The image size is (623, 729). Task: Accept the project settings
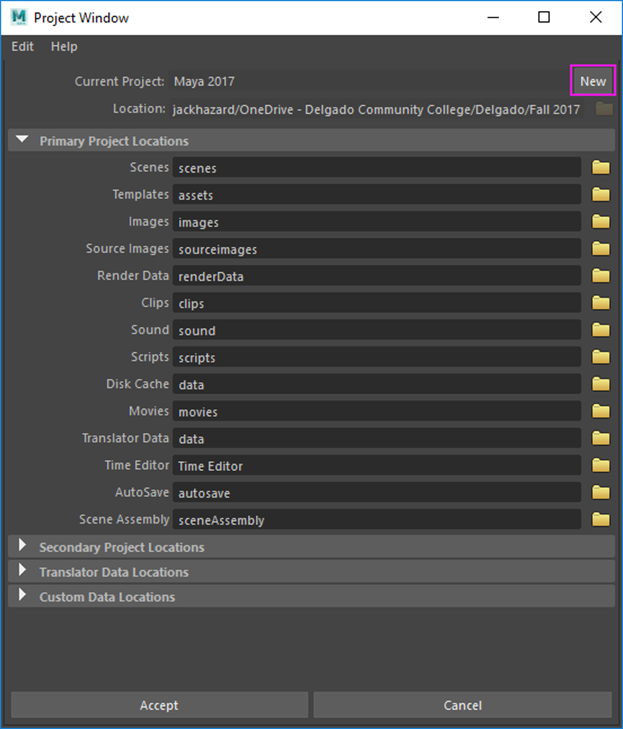click(159, 705)
